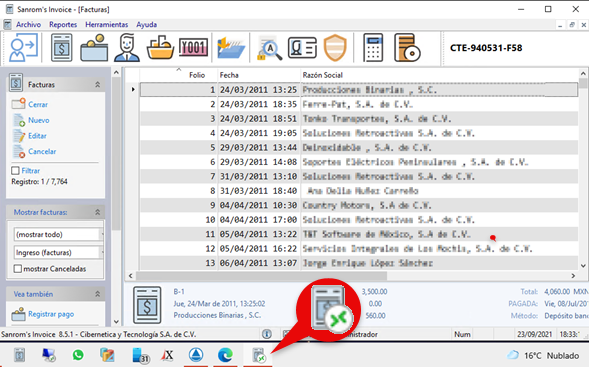
Task: Click the CTE-940531-F58 identifier text
Action: pyautogui.click(x=486, y=48)
